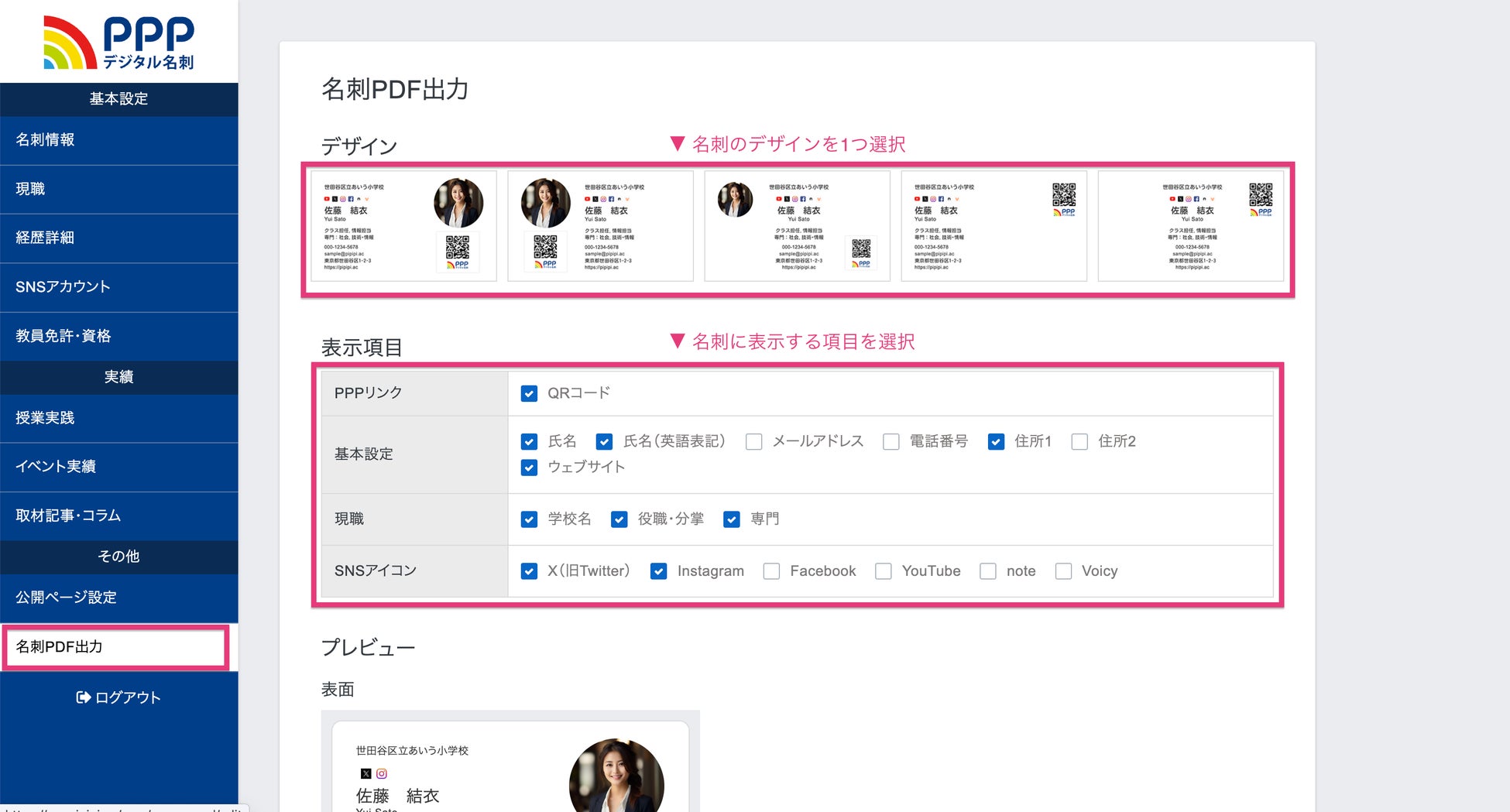Pick the fourth design with left-aligned text and QR code
Screen dimensions: 1510x812
pyautogui.click(x=994, y=226)
